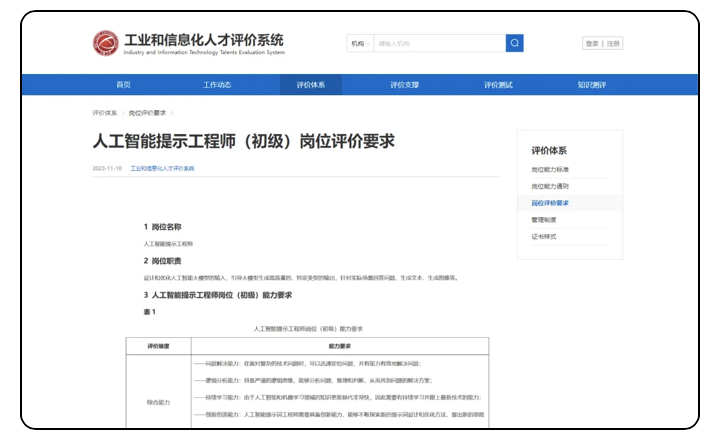Open the 机构 search type dropdown
Image resolution: width=712 pixels, height=440 pixels.
pos(359,44)
